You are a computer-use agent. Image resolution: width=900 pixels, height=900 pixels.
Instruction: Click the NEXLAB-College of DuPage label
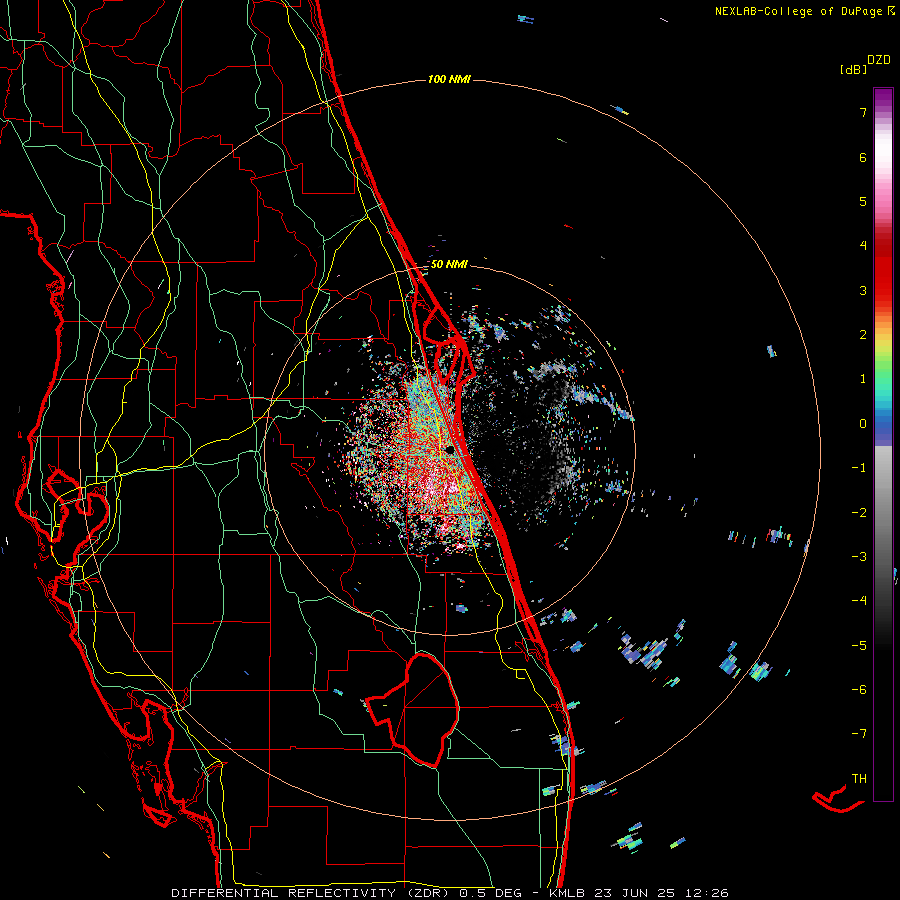click(x=804, y=11)
